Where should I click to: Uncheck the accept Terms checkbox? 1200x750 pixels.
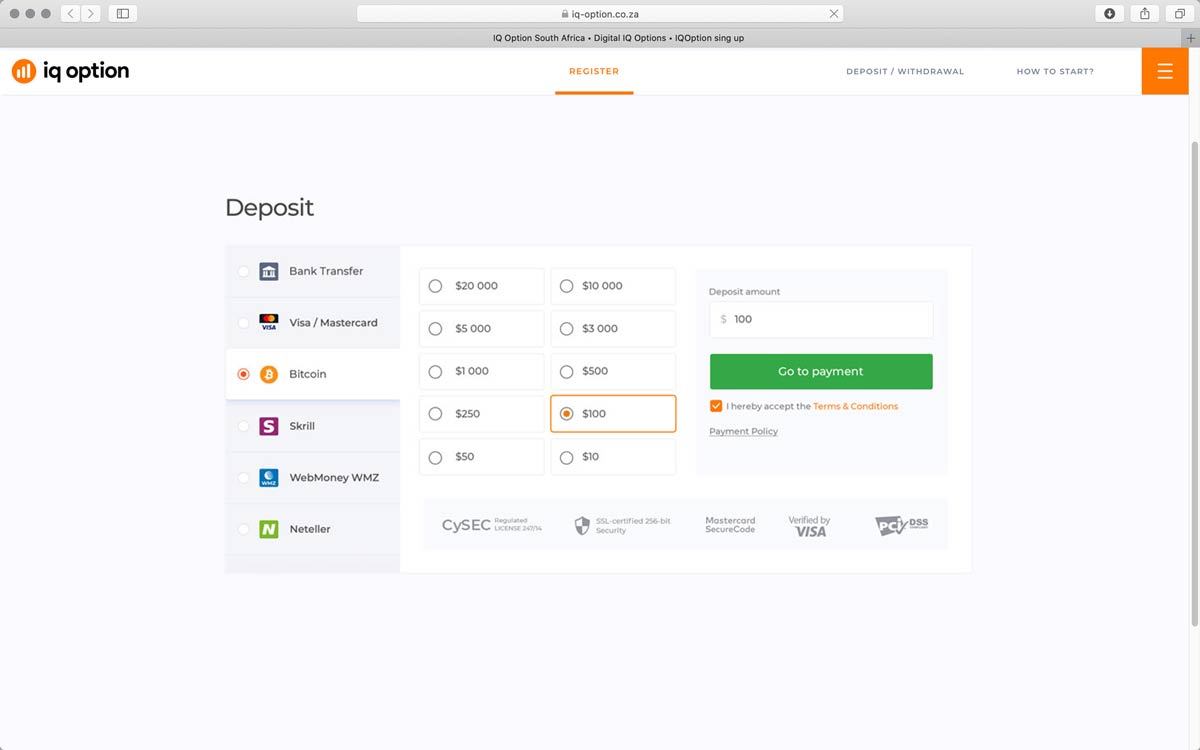pyautogui.click(x=716, y=406)
